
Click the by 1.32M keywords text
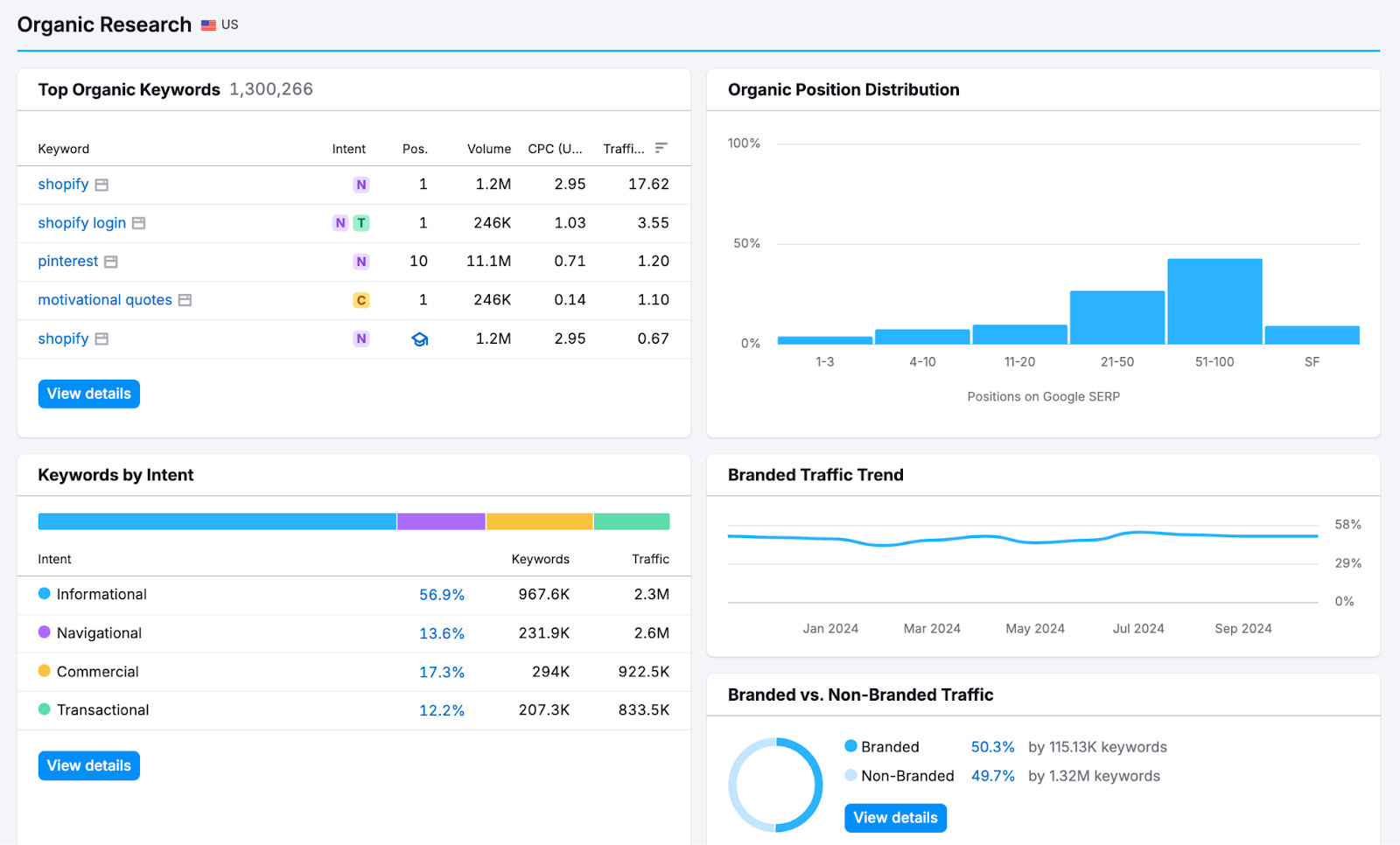click(1094, 776)
